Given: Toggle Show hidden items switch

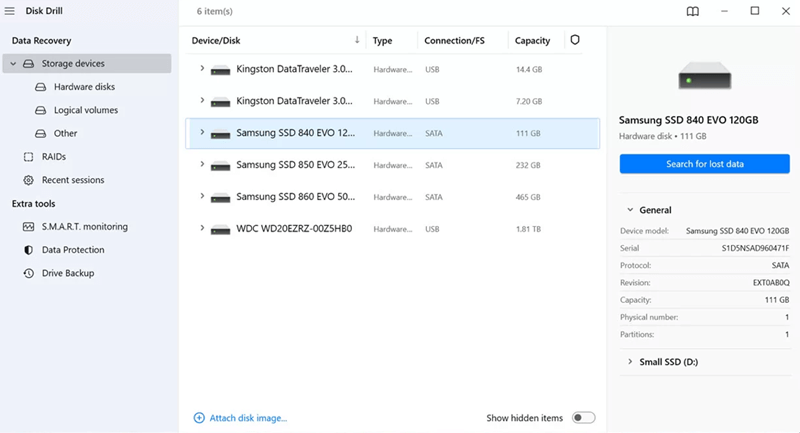Looking at the screenshot, I should coord(583,418).
